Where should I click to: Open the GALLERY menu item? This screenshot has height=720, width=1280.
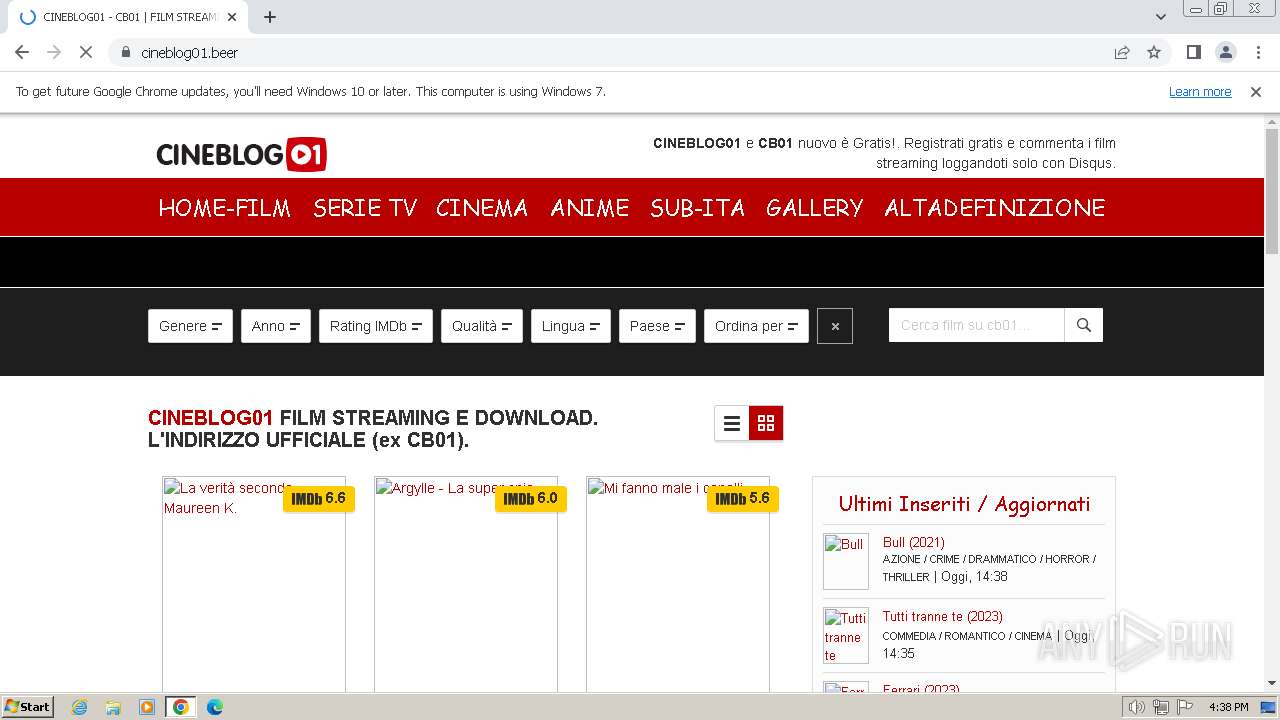815,208
